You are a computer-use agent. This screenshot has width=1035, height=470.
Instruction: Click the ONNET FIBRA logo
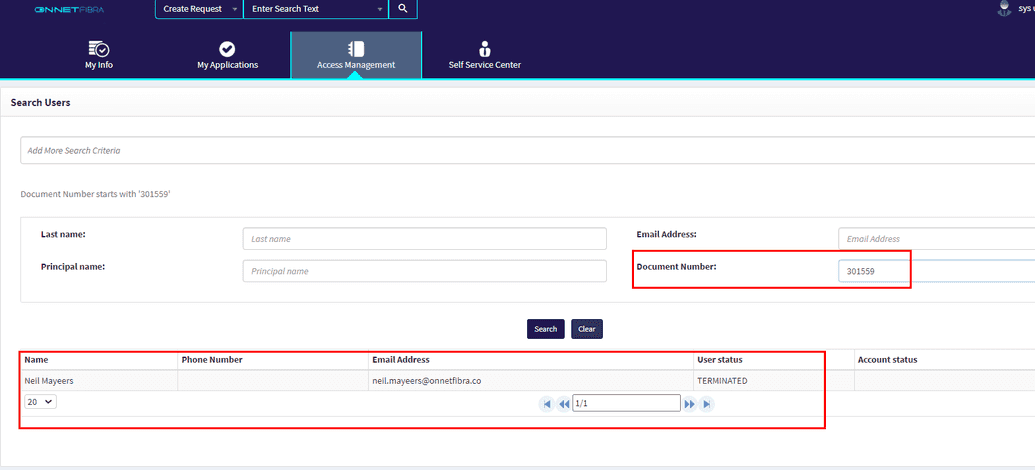pos(69,9)
